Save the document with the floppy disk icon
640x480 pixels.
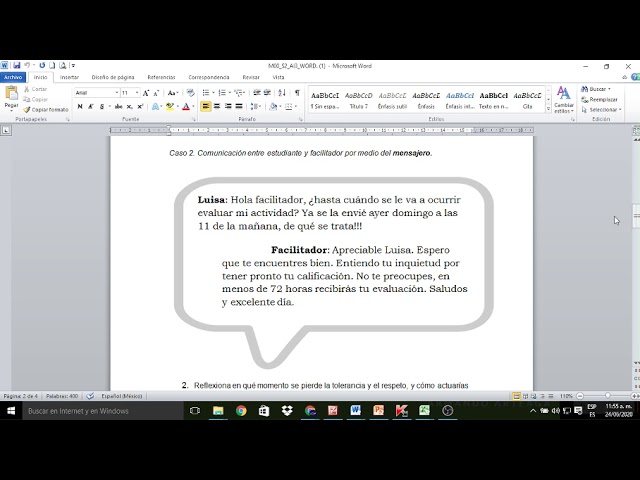point(17,65)
